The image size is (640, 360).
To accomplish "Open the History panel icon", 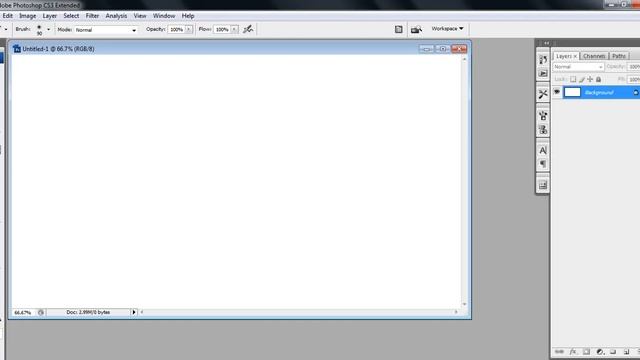I will click(x=542, y=60).
